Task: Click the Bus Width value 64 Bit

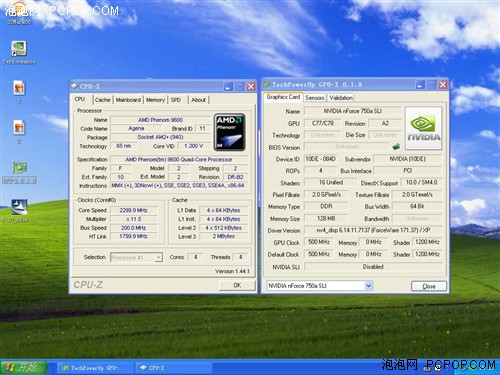Action: [417, 207]
